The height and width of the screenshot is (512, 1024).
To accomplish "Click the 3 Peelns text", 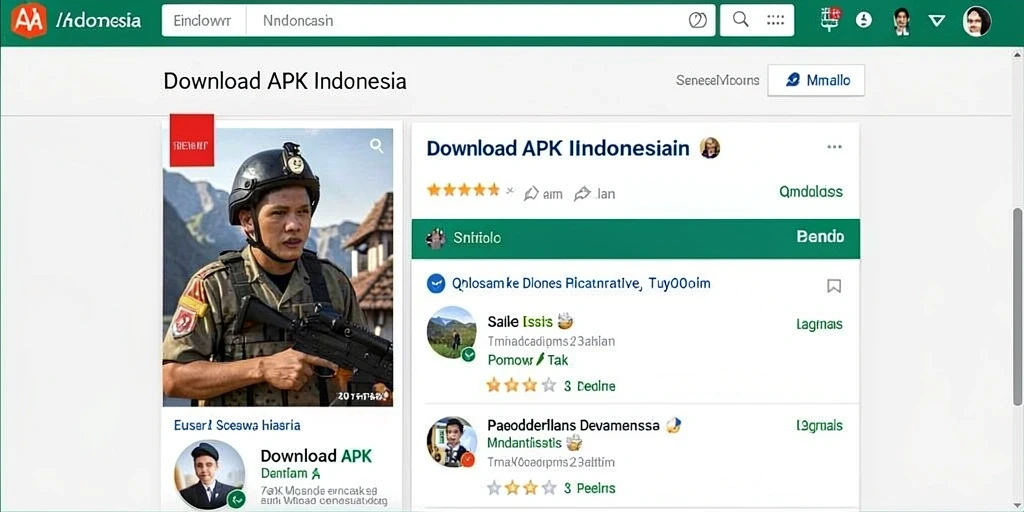I will [x=590, y=488].
